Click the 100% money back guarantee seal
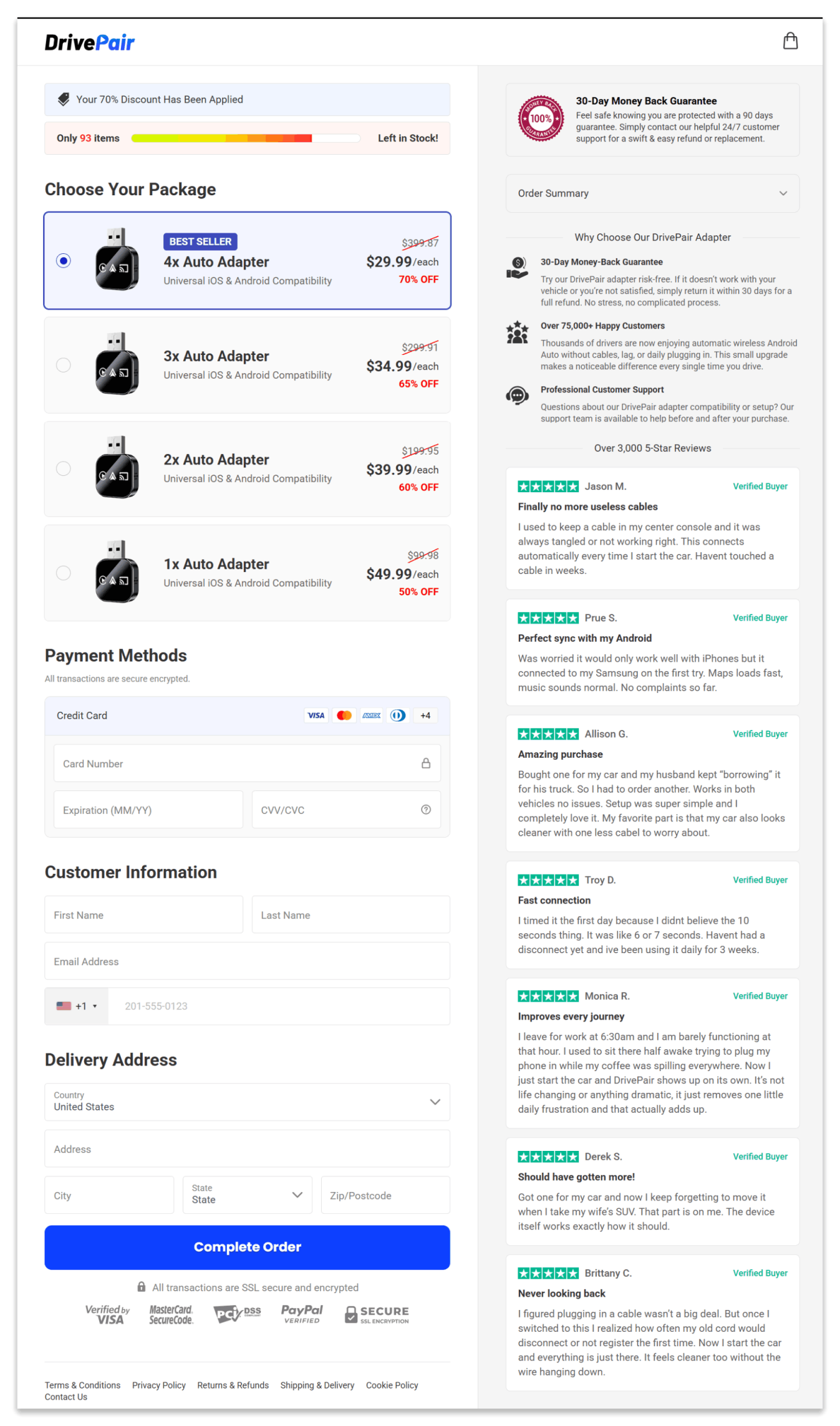 [x=541, y=119]
